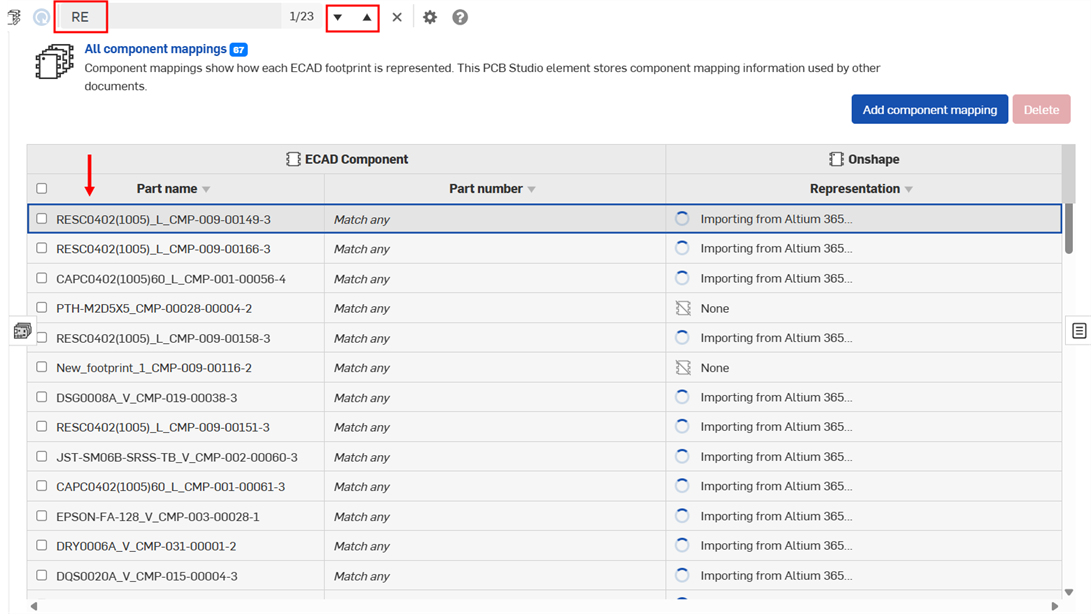Image resolution: width=1091 pixels, height=614 pixels.
Task: Click the Delete button
Action: pos(1041,110)
